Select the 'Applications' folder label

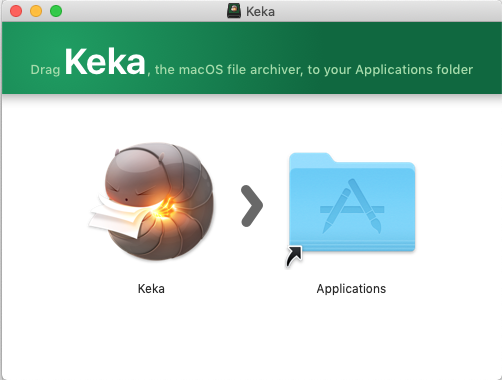[x=351, y=289]
